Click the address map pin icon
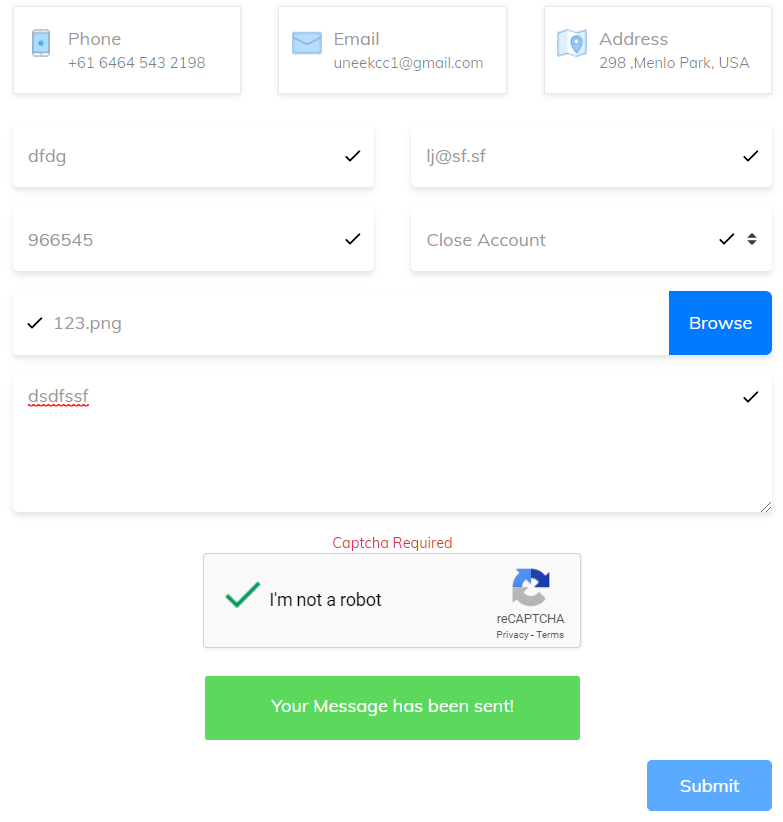783x822 pixels. click(571, 43)
